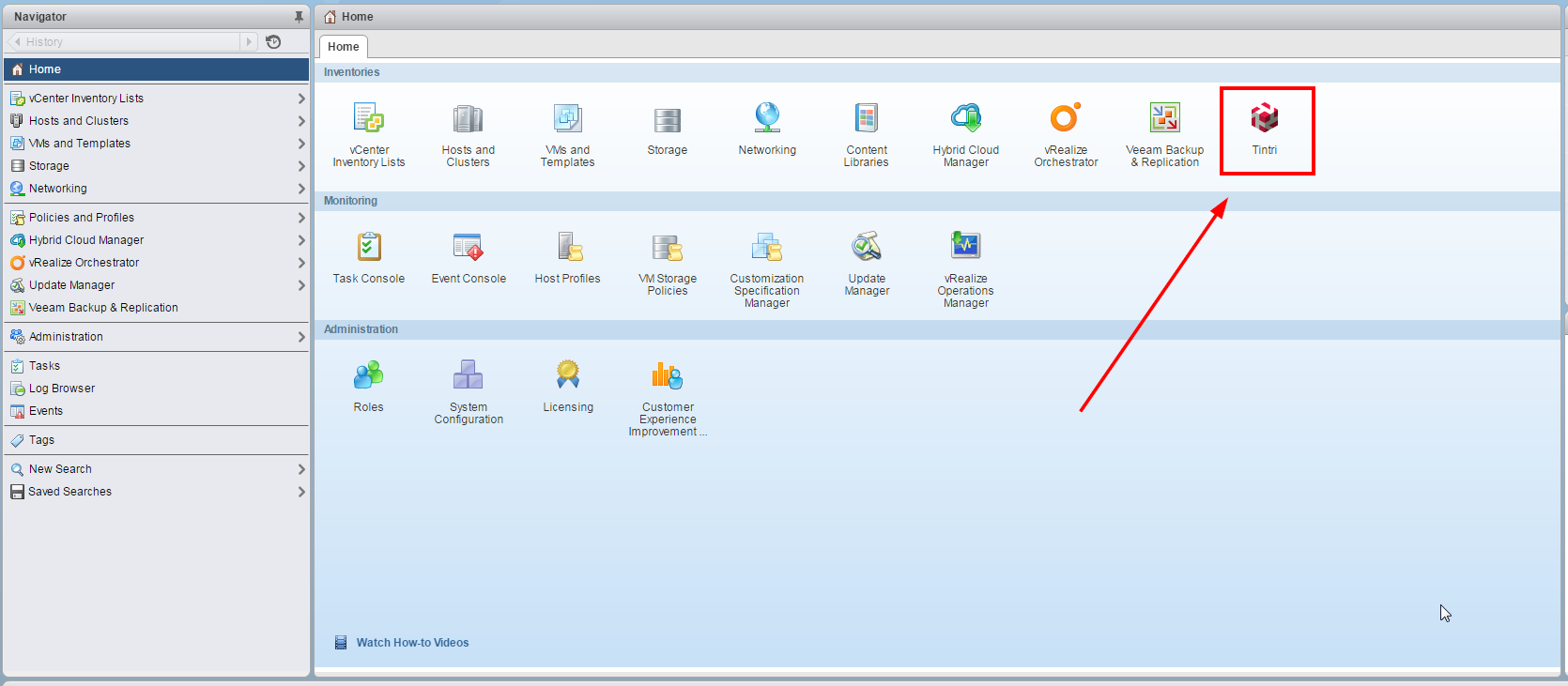Expand Policies and Profiles chevron
Image resolution: width=1568 pixels, height=686 pixels.
[x=301, y=218]
